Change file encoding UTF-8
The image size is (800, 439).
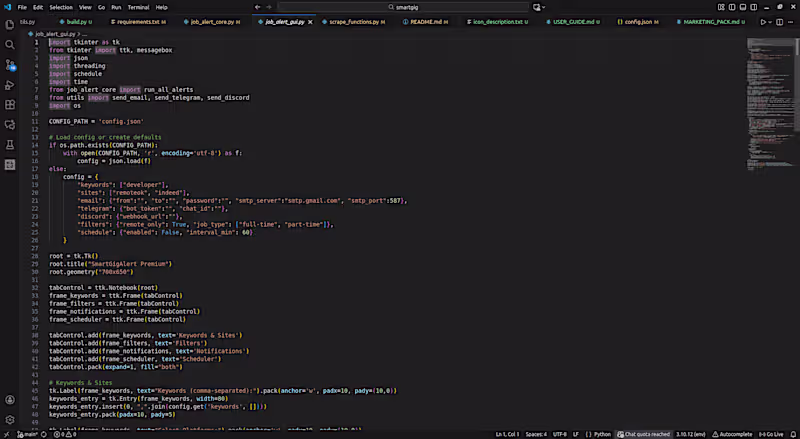[560, 434]
